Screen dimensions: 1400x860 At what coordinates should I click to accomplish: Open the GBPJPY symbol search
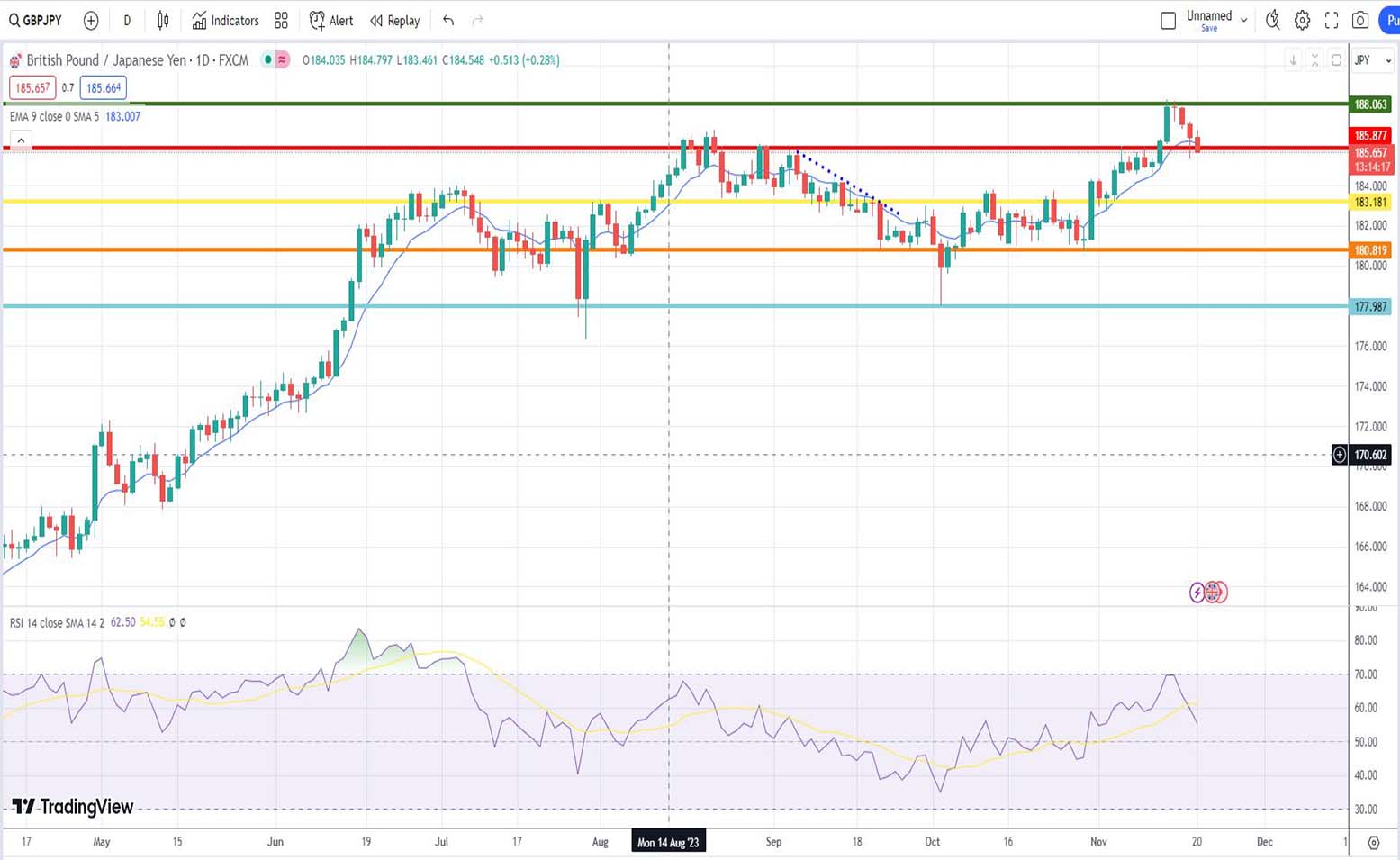[36, 20]
